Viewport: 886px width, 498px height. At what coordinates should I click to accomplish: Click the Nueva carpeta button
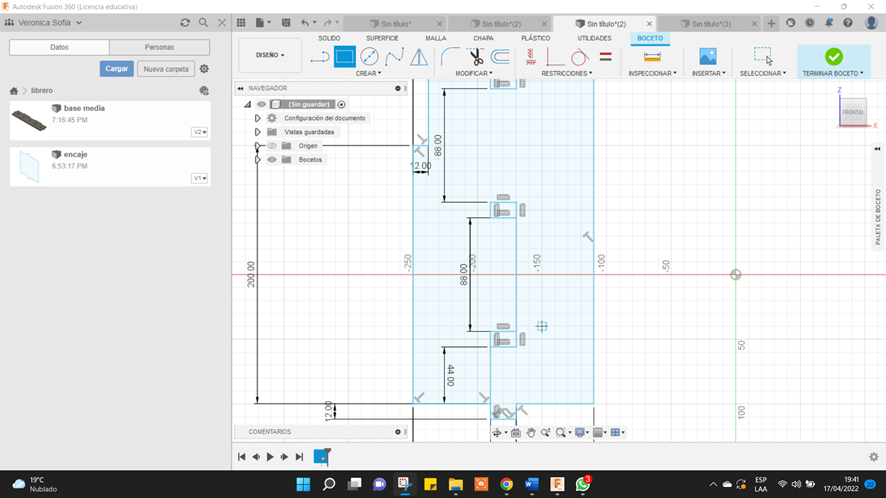point(166,68)
